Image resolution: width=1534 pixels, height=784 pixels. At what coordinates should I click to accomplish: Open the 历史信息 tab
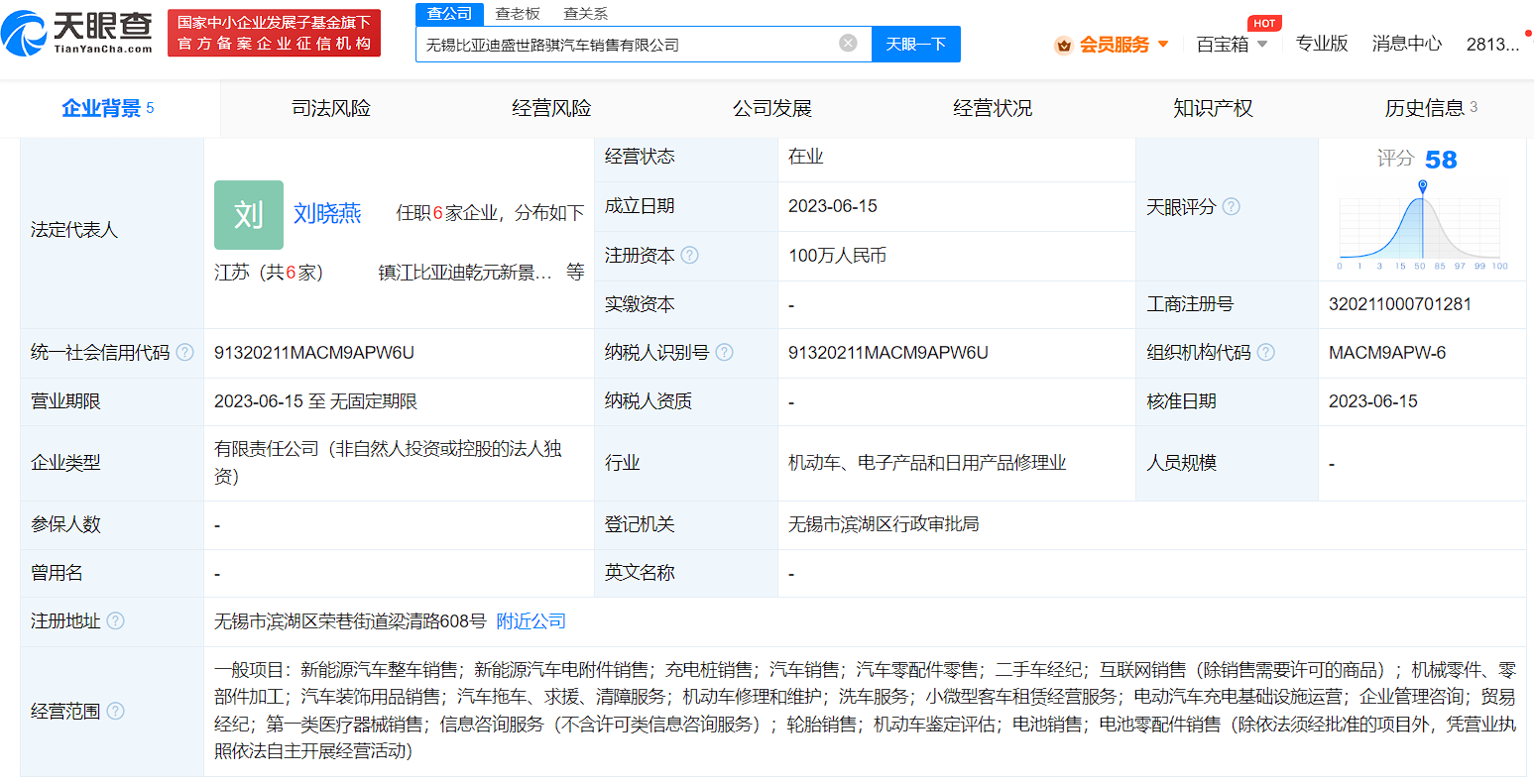(1430, 108)
